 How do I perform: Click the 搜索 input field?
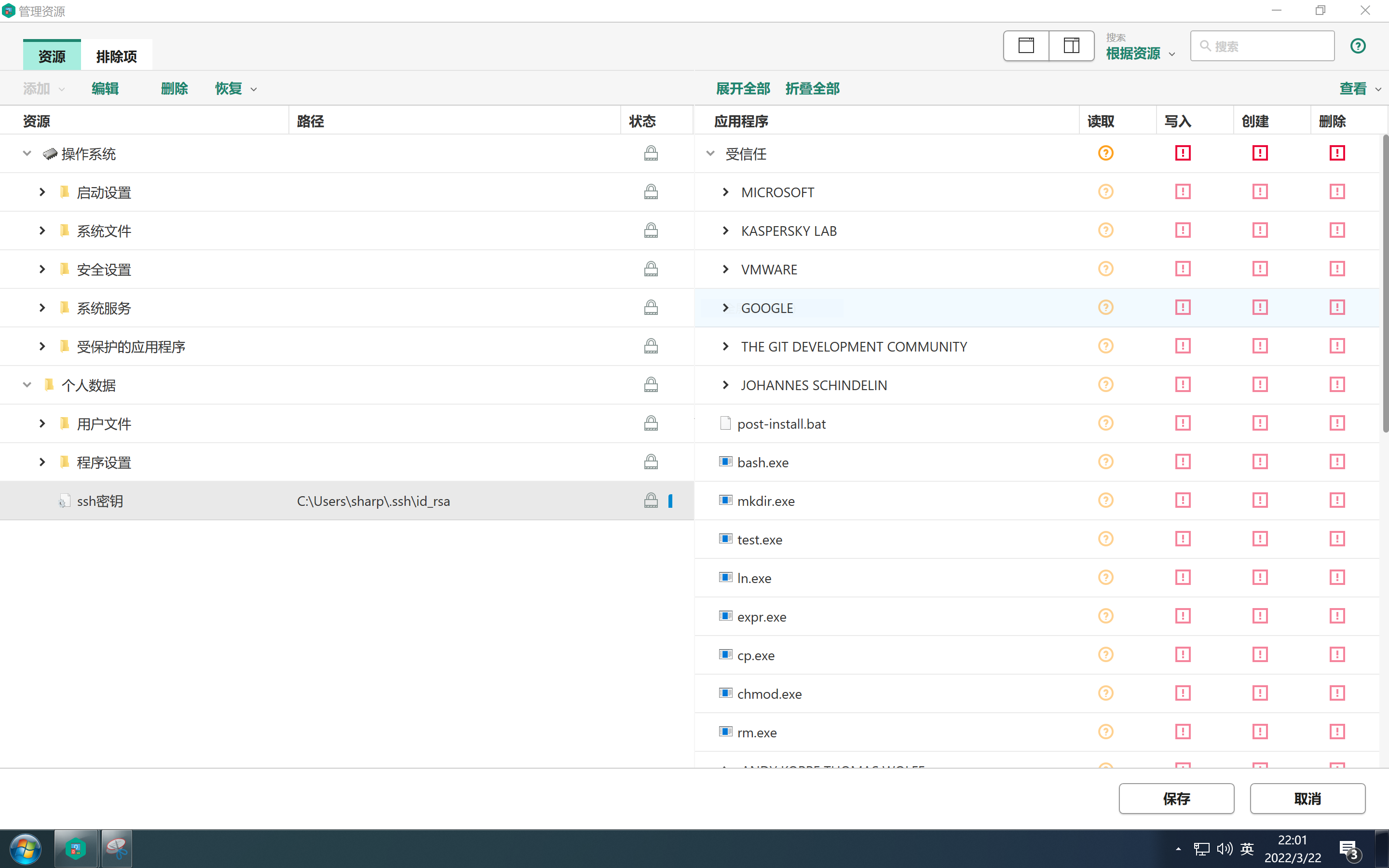pos(1268,46)
